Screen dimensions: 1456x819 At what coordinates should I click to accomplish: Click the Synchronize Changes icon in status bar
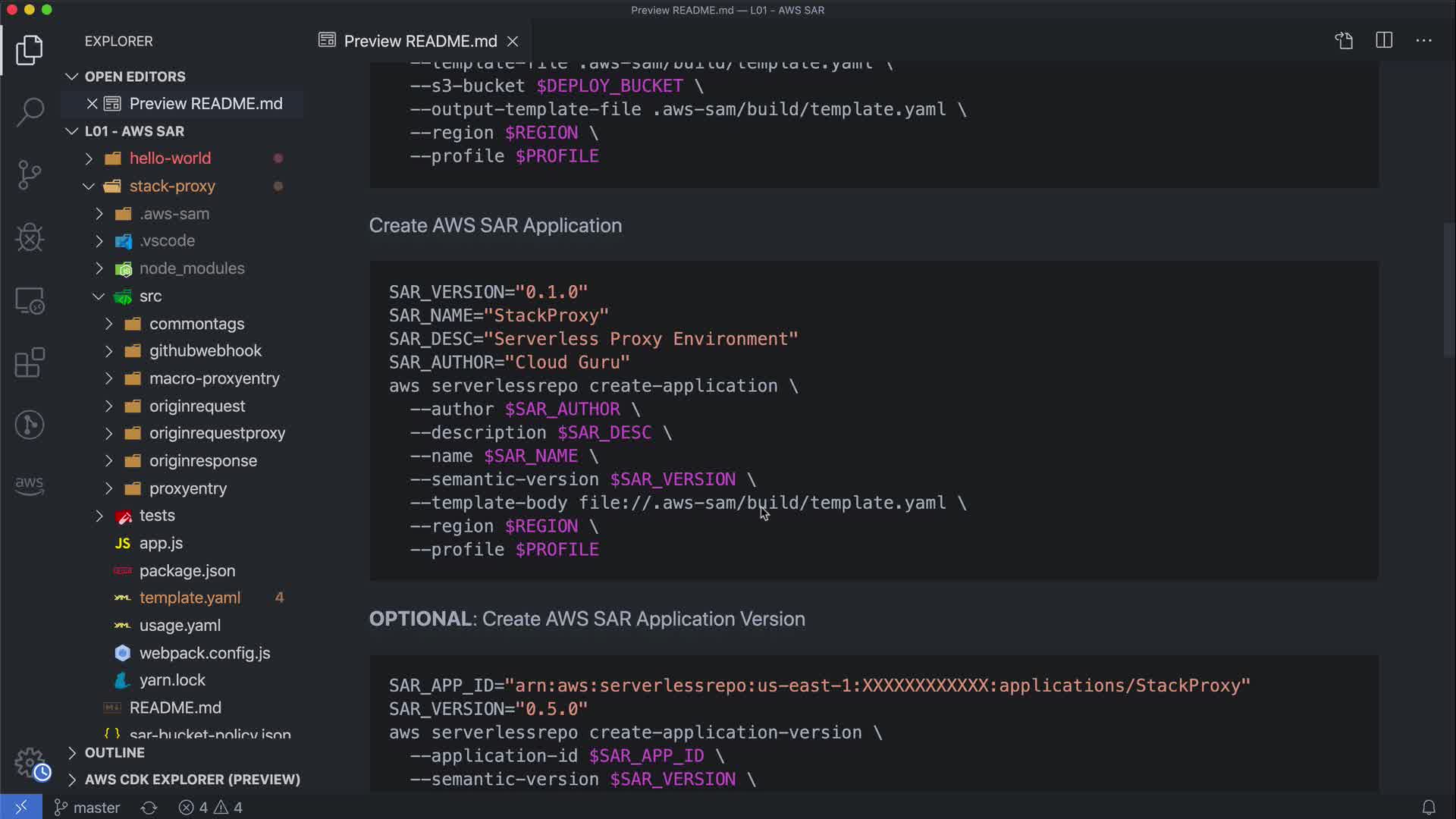point(149,808)
